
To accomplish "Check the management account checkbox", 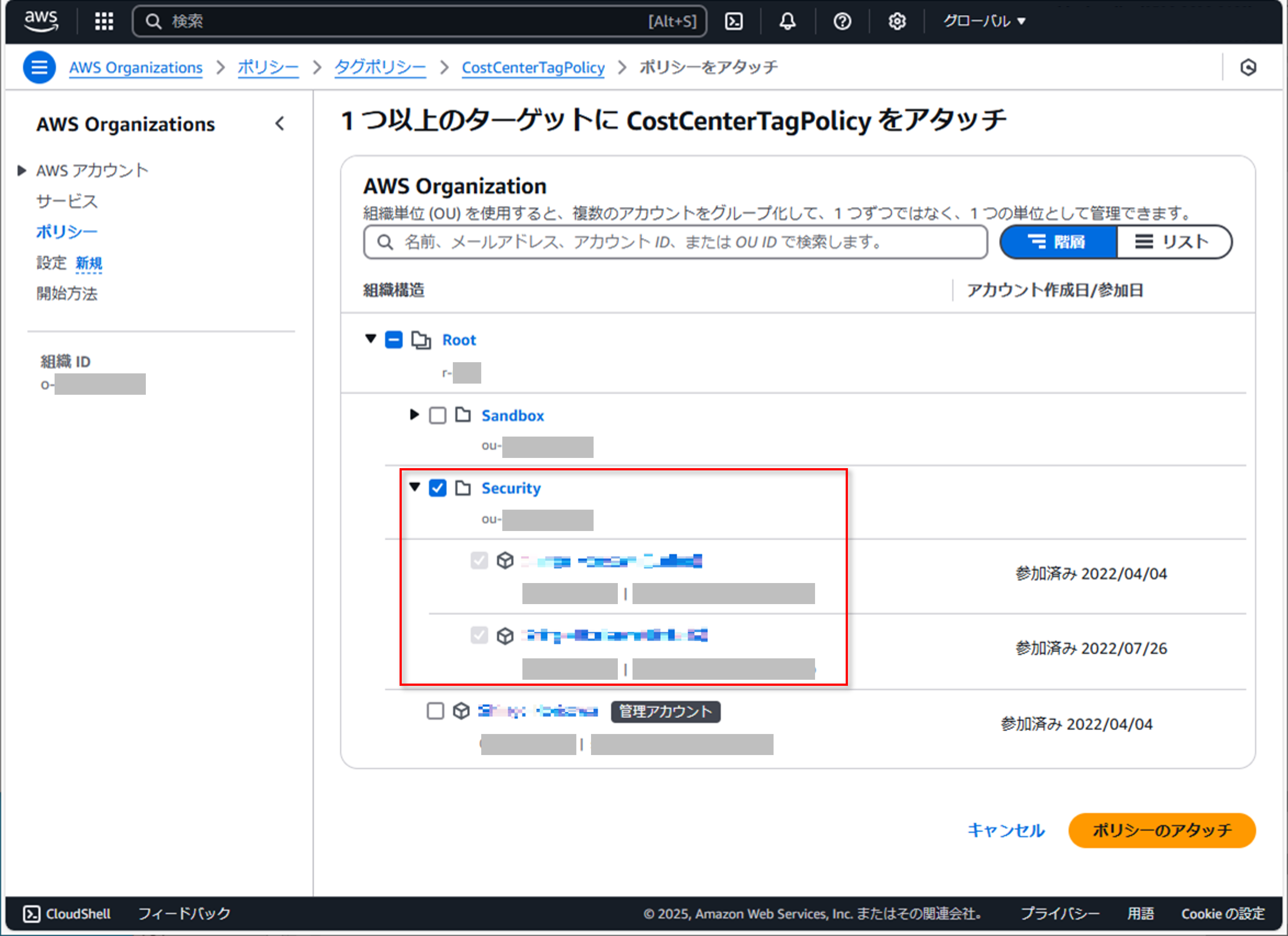I will (x=435, y=710).
